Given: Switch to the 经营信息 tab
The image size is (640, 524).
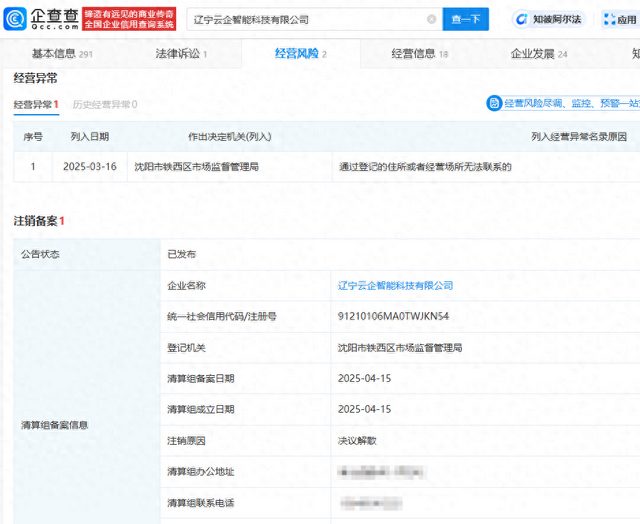Looking at the screenshot, I should pyautogui.click(x=420, y=53).
